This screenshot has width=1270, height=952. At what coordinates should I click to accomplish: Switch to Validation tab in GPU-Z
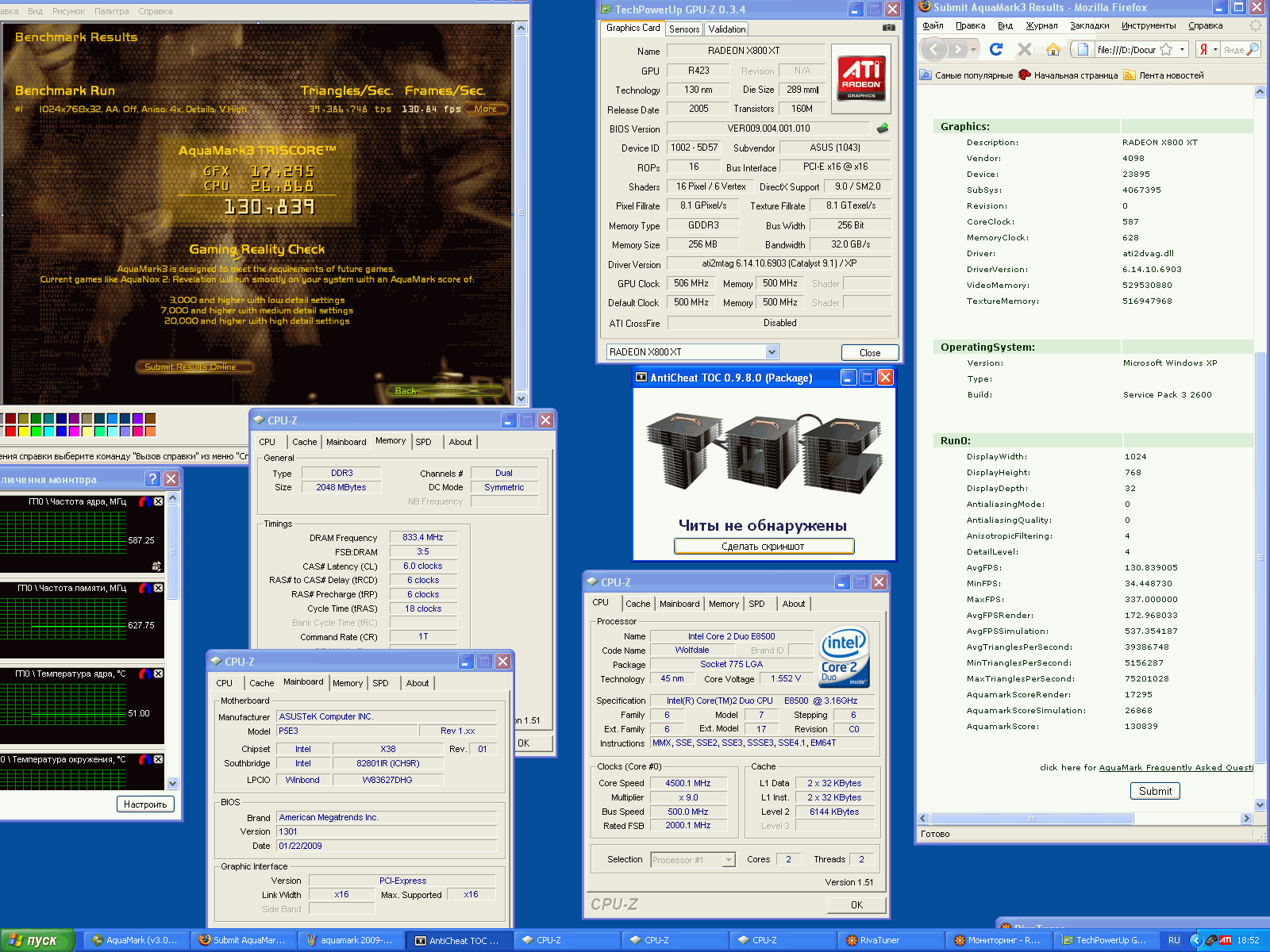[x=726, y=29]
